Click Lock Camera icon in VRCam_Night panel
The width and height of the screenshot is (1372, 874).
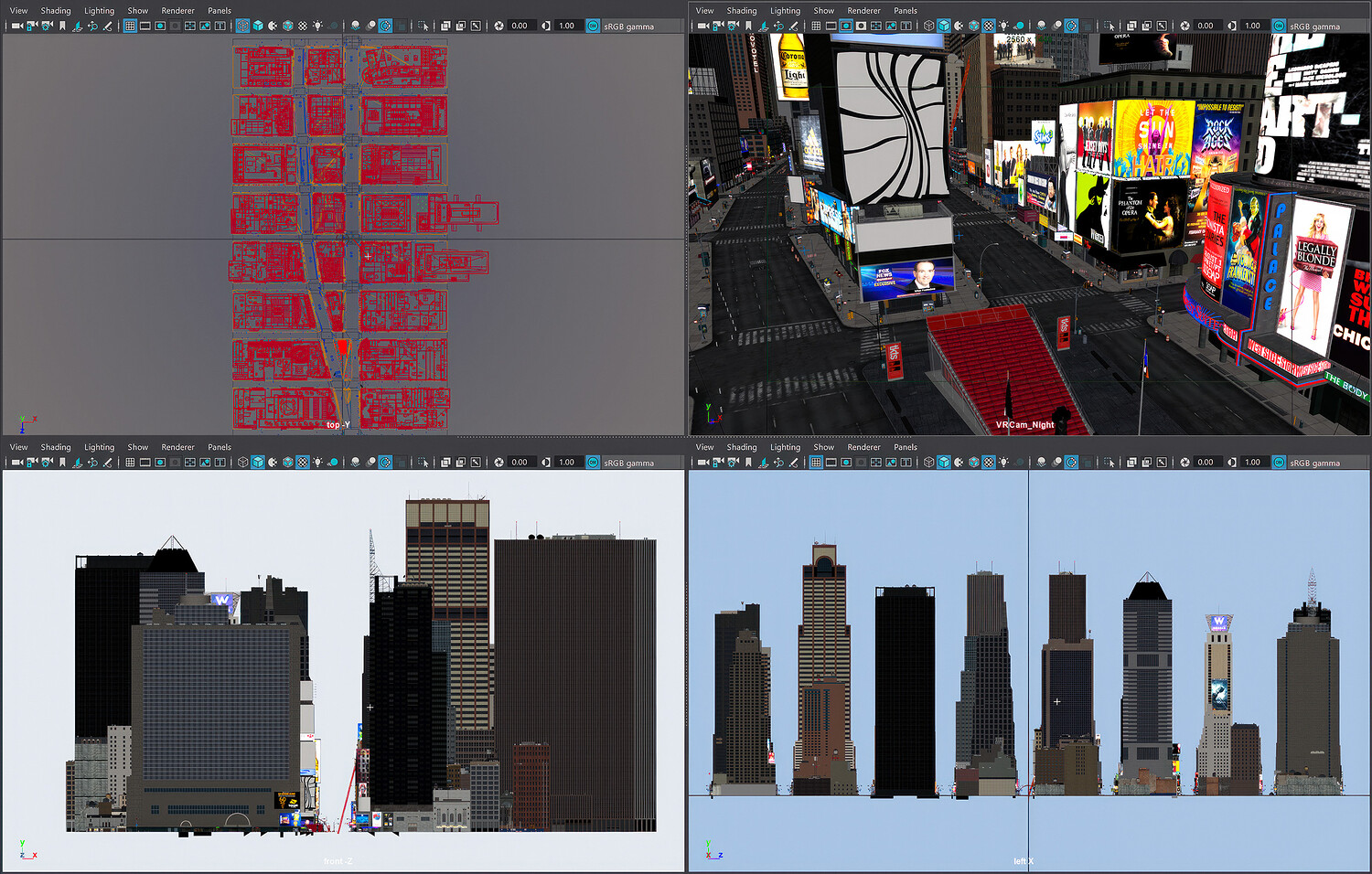click(718, 26)
